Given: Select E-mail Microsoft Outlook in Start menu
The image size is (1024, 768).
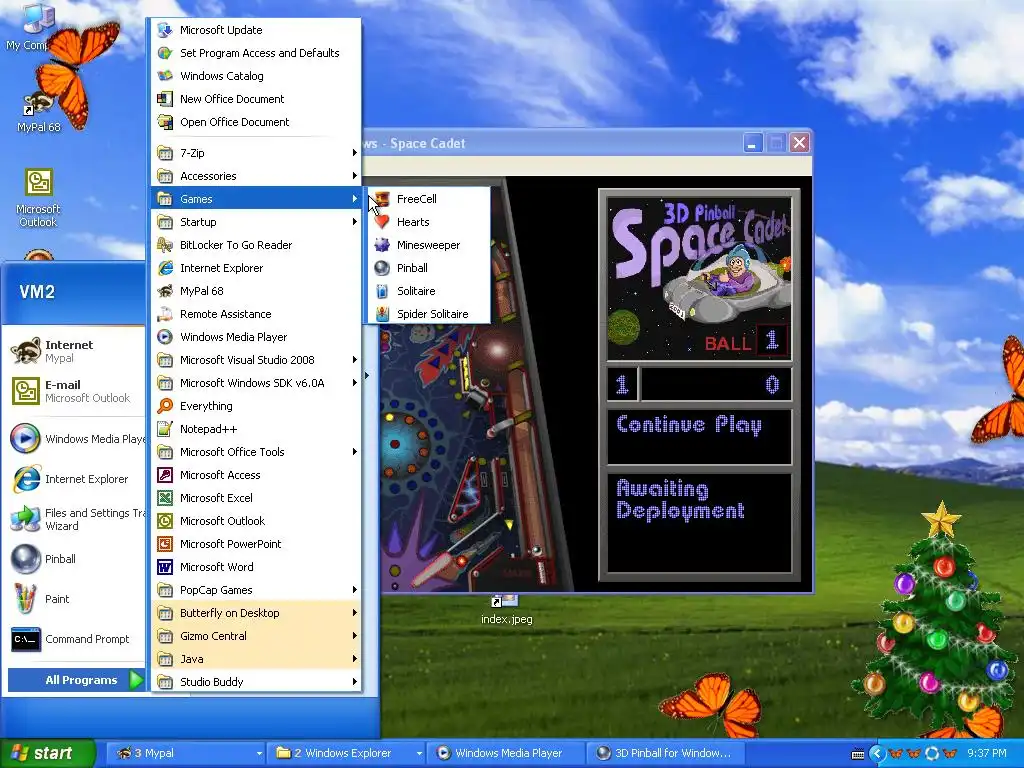Looking at the screenshot, I should [x=74, y=391].
